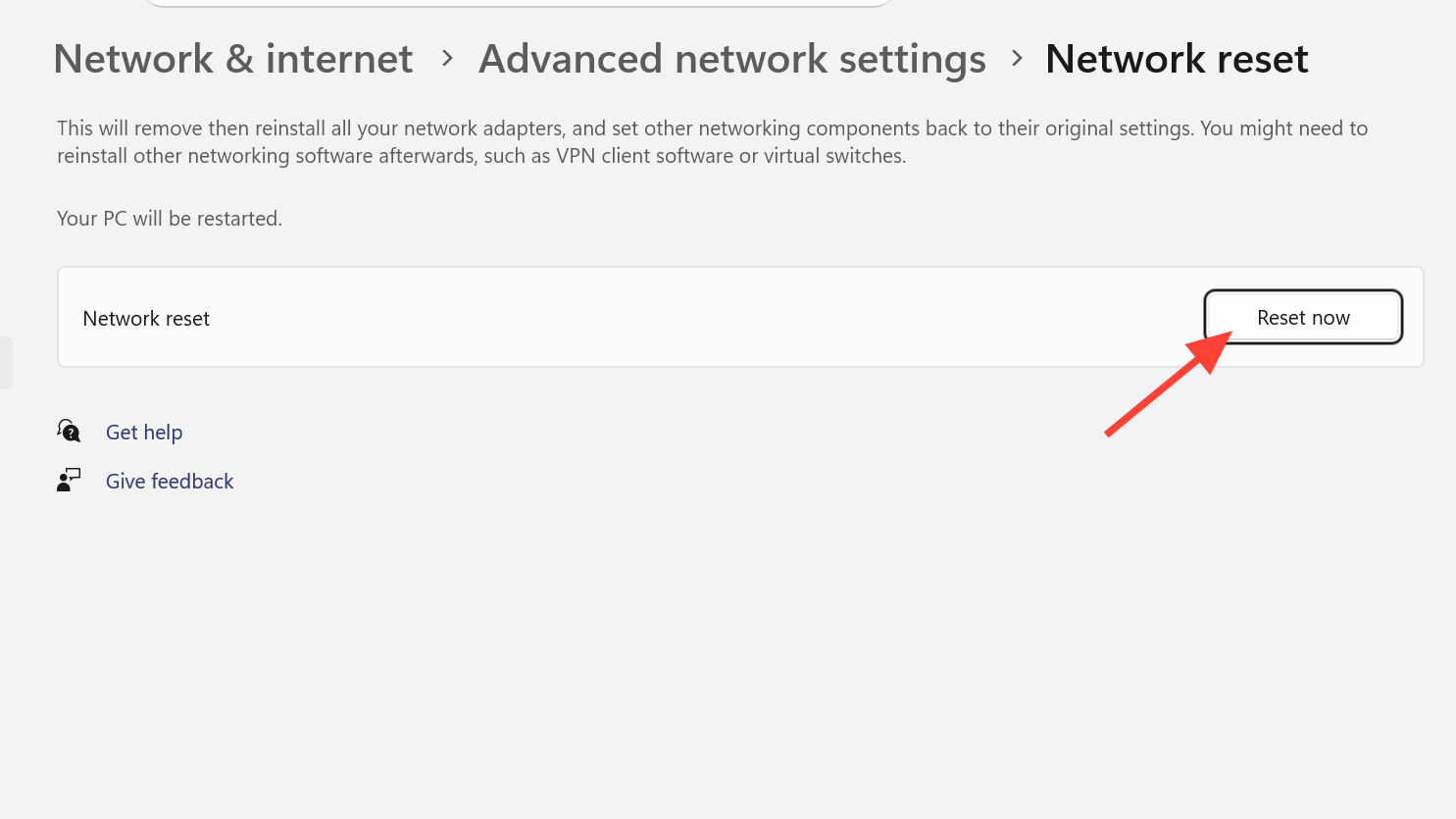Go back to Network & internet breadcrumb
The image size is (1456, 819).
(233, 59)
